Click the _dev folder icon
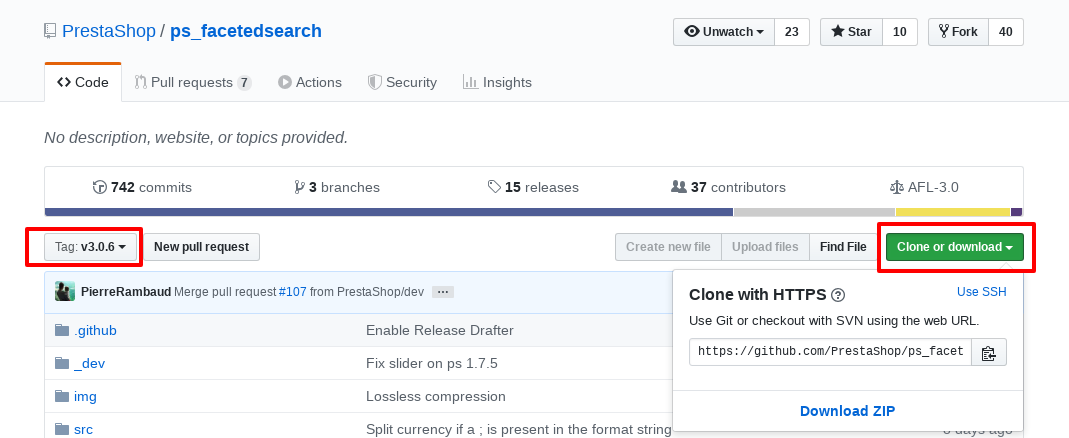Image resolution: width=1069 pixels, height=438 pixels. [62, 363]
